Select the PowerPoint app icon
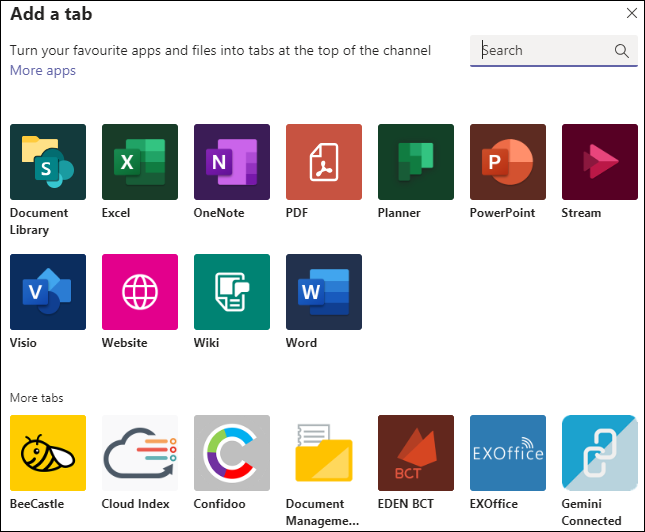Image resolution: width=645 pixels, height=532 pixels. 508,162
